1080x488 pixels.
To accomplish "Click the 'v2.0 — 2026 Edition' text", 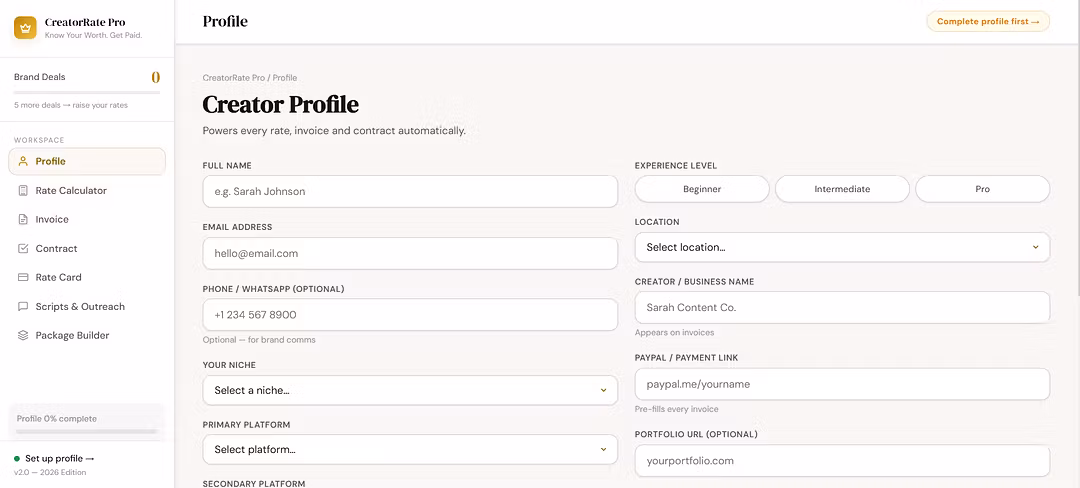I will point(50,472).
